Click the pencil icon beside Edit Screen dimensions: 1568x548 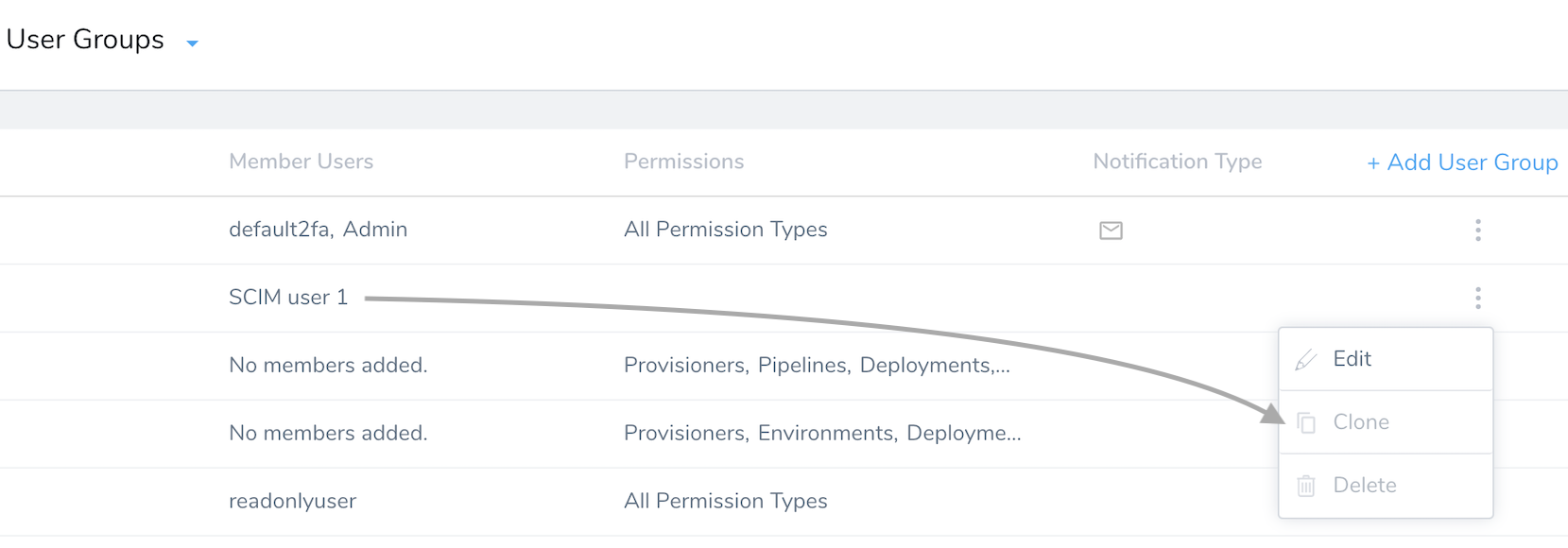click(x=1306, y=360)
